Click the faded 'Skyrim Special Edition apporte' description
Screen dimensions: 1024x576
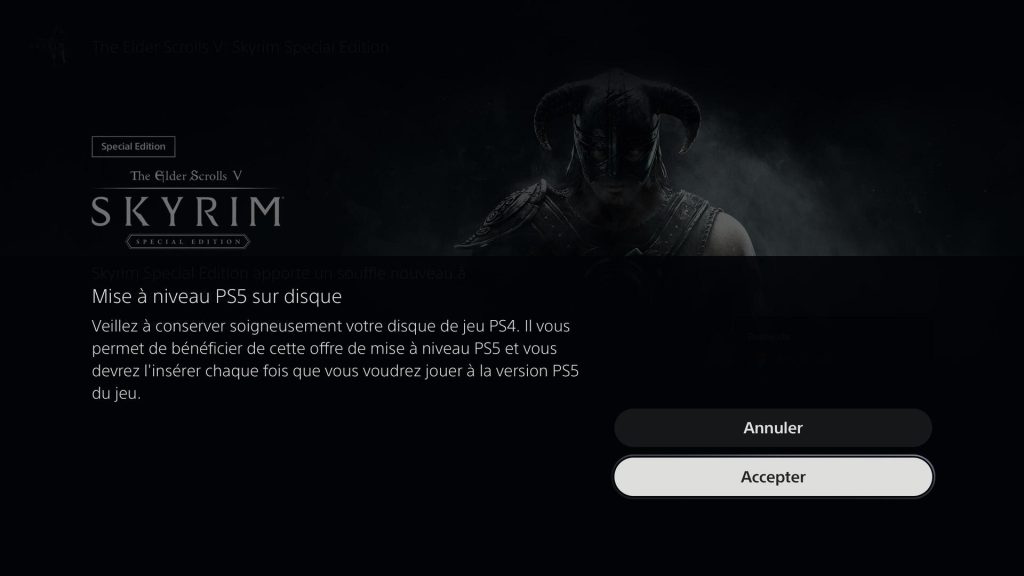pos(278,273)
